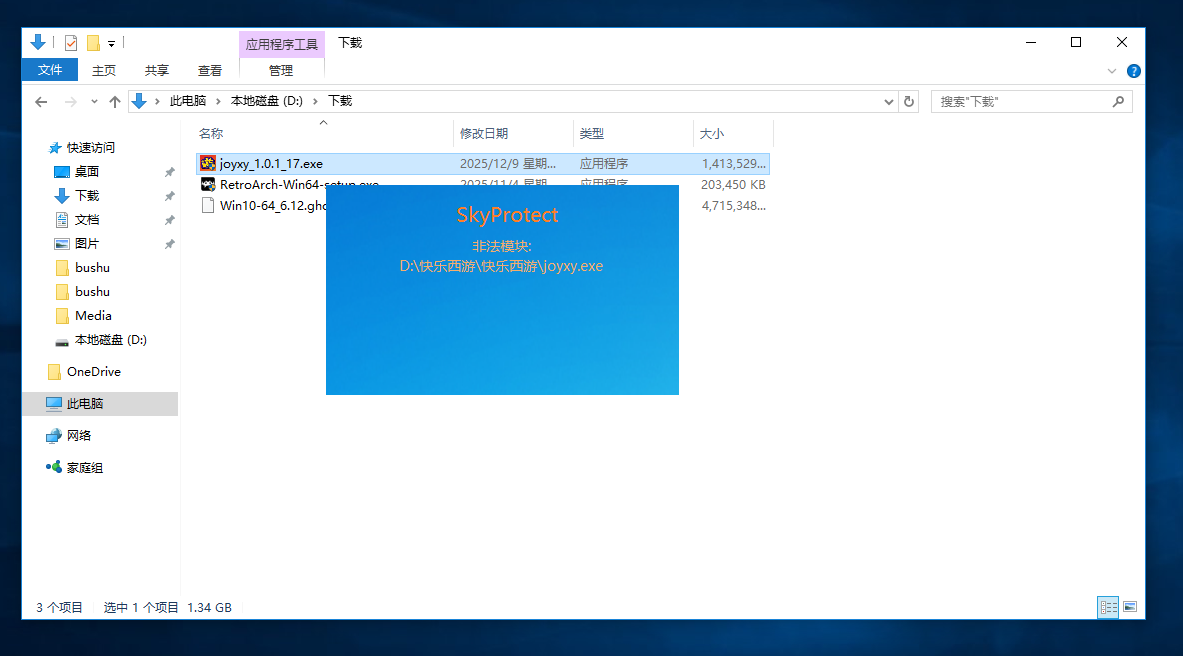Open the 文件 menu tab

point(50,70)
